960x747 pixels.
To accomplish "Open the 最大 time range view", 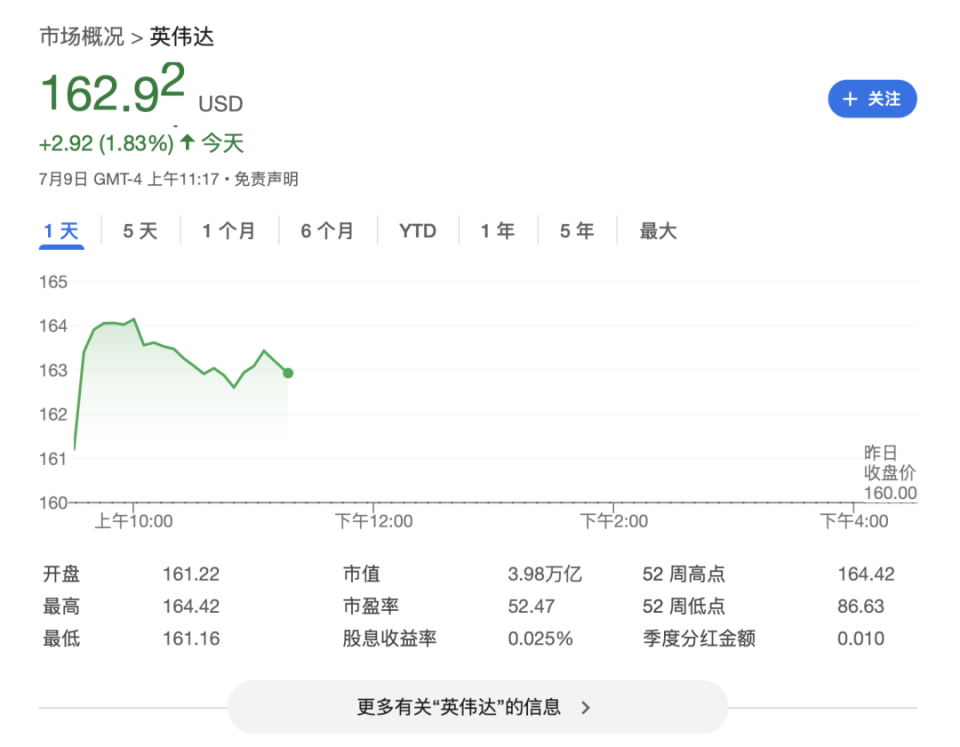I will point(657,230).
